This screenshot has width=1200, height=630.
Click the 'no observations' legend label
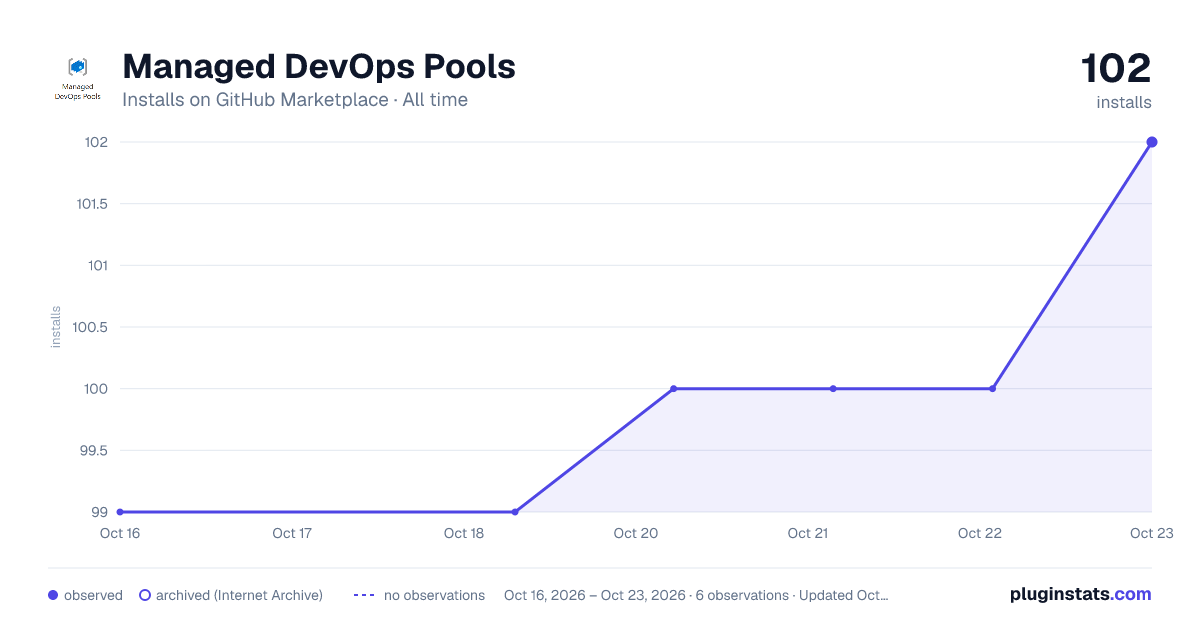tap(434, 595)
